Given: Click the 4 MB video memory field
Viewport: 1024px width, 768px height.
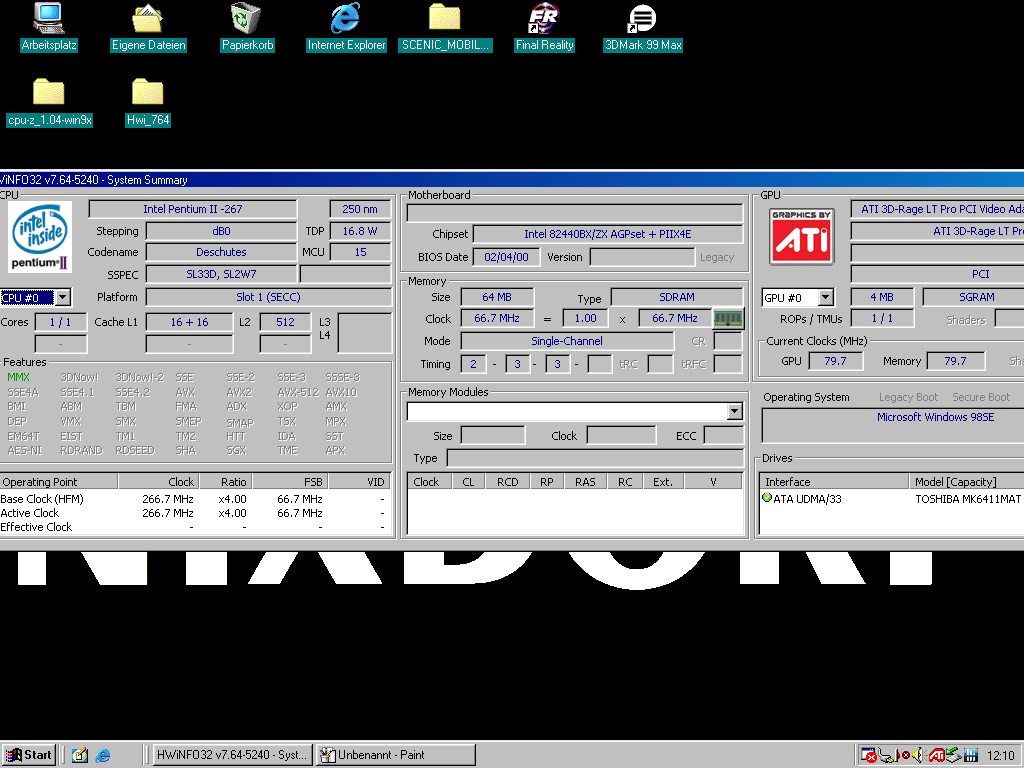Looking at the screenshot, I should (882, 297).
